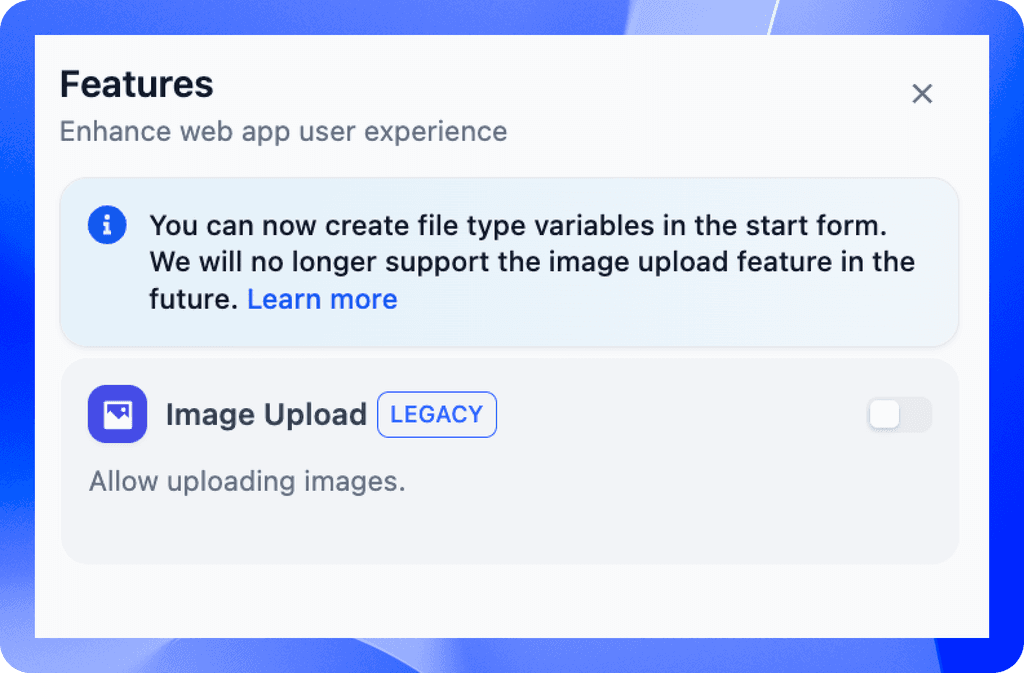Screen dimensions: 1024x673
Task: Click the LEGACY badge
Action: click(437, 414)
